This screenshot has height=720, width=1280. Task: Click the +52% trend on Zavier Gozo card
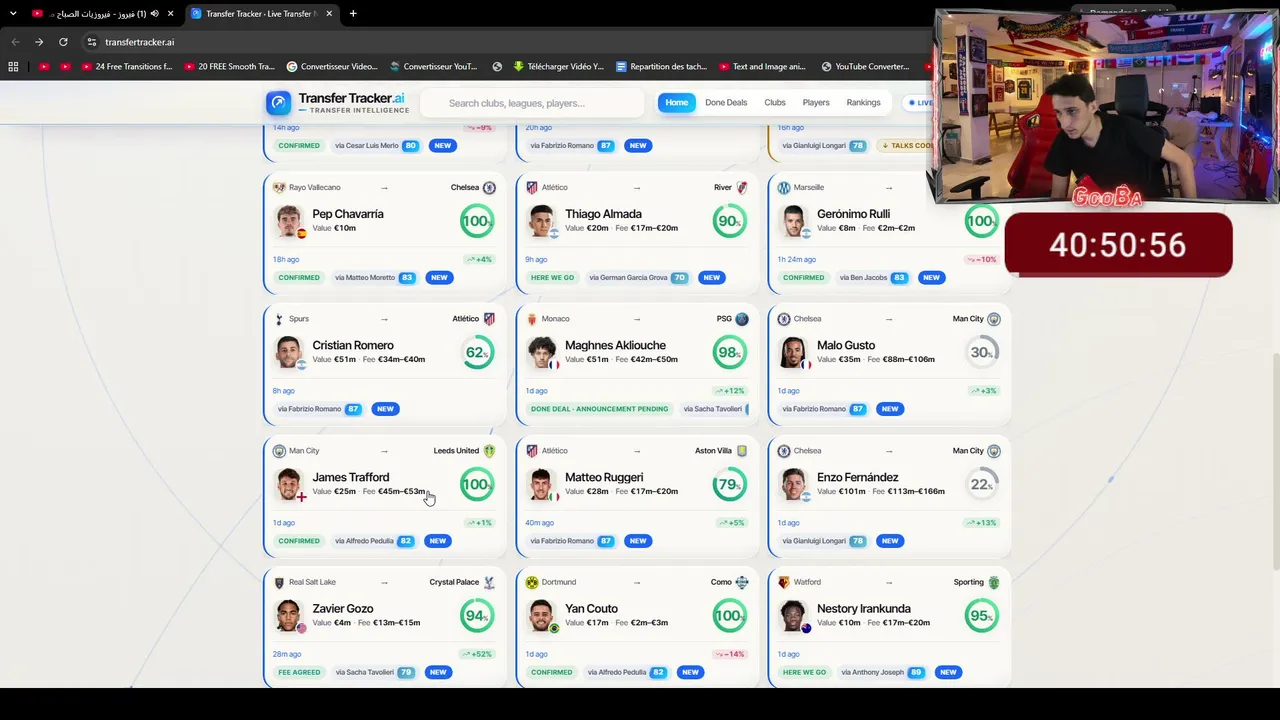click(479, 654)
